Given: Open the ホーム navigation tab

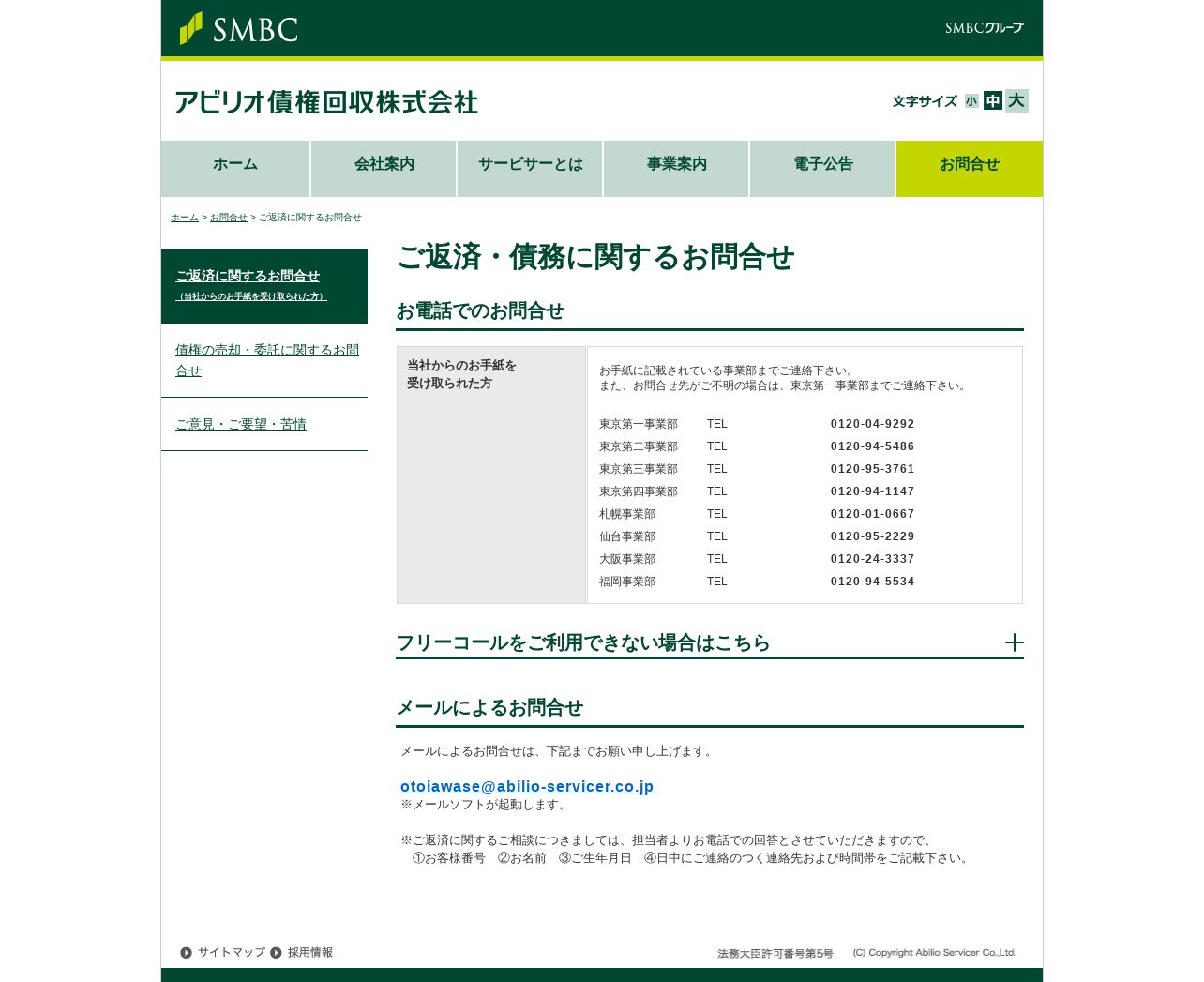Looking at the screenshot, I should point(235,169).
